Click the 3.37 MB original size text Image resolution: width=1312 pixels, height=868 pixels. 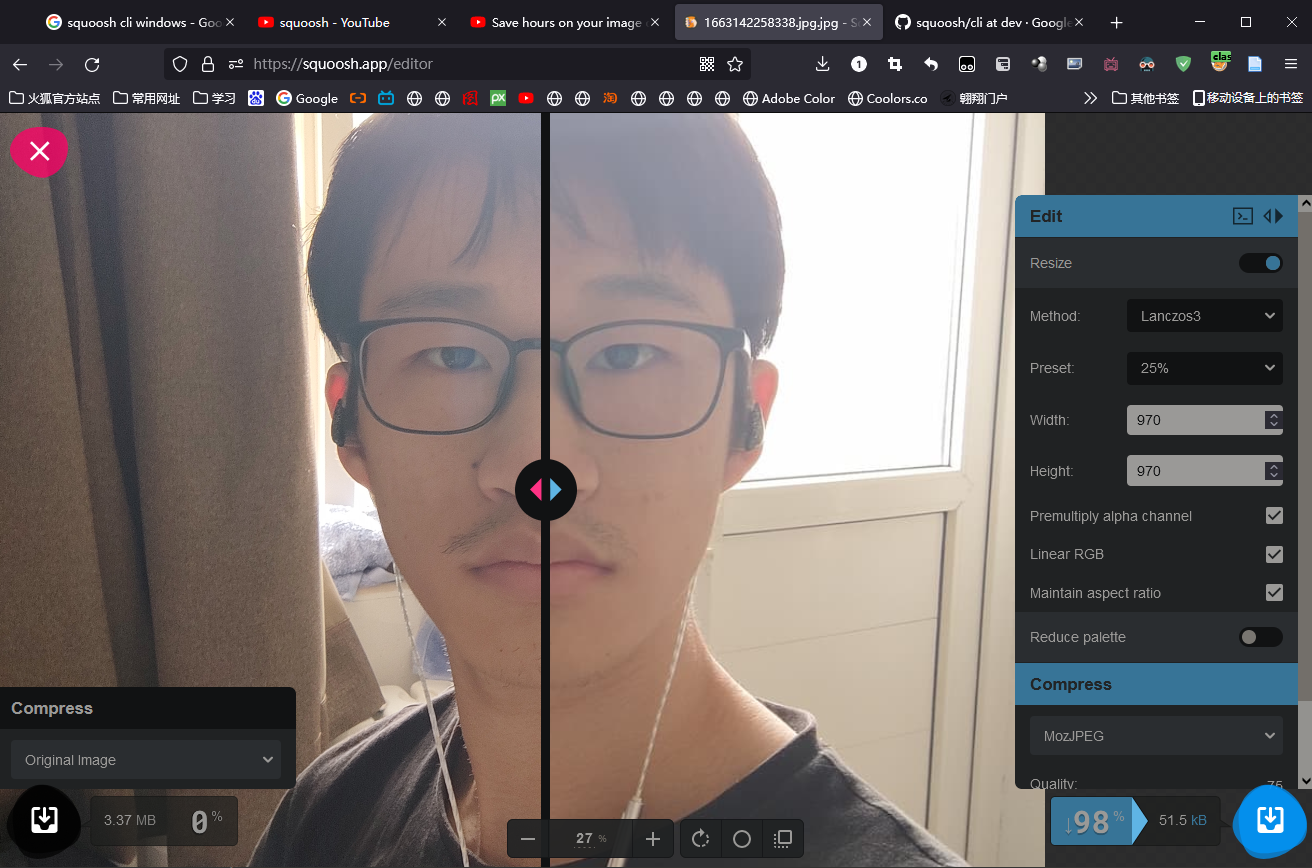[130, 820]
